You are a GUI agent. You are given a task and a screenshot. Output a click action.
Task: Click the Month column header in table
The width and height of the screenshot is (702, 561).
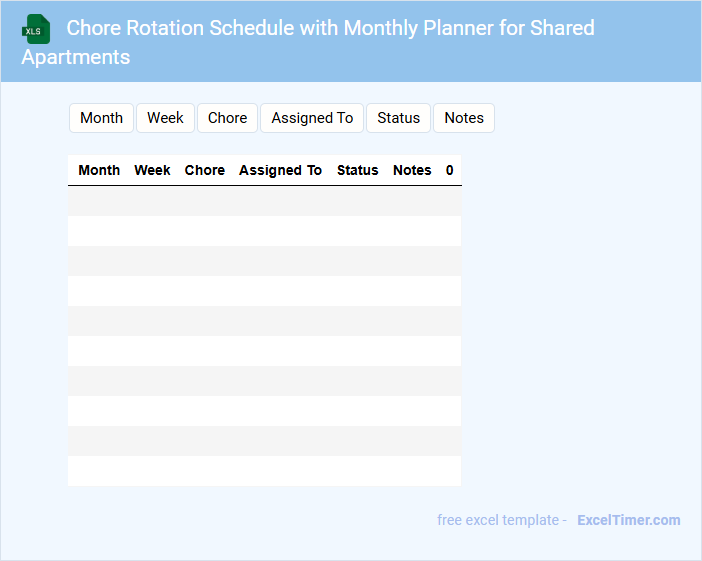99,170
